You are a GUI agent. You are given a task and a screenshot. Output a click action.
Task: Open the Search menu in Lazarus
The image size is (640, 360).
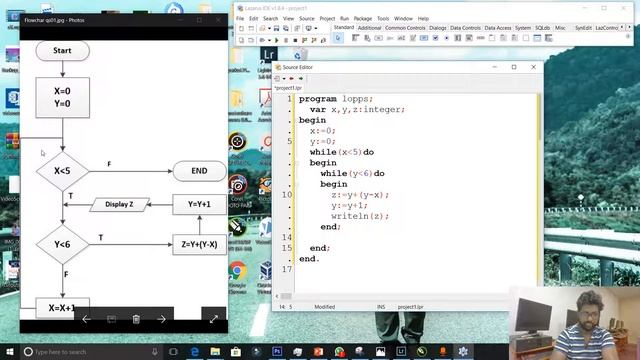[x=270, y=19]
